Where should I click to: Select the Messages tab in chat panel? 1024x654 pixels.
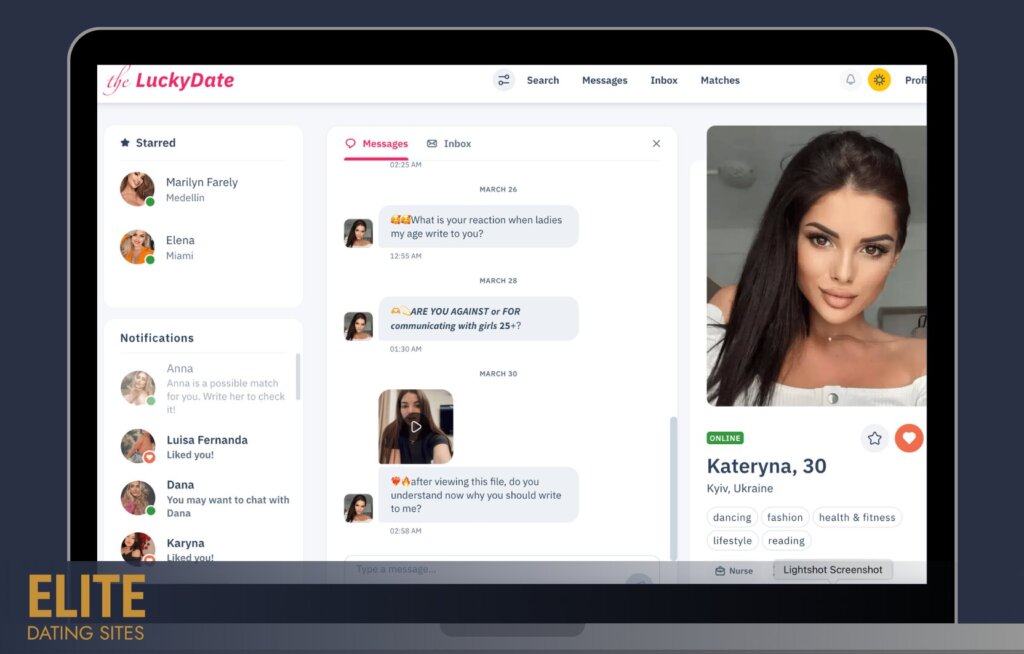pos(376,144)
